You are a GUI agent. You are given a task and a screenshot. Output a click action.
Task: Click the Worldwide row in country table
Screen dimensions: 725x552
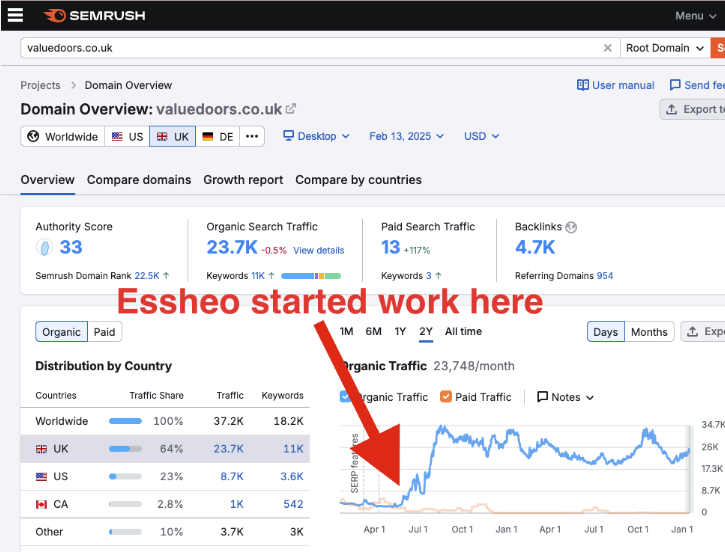tap(165, 421)
